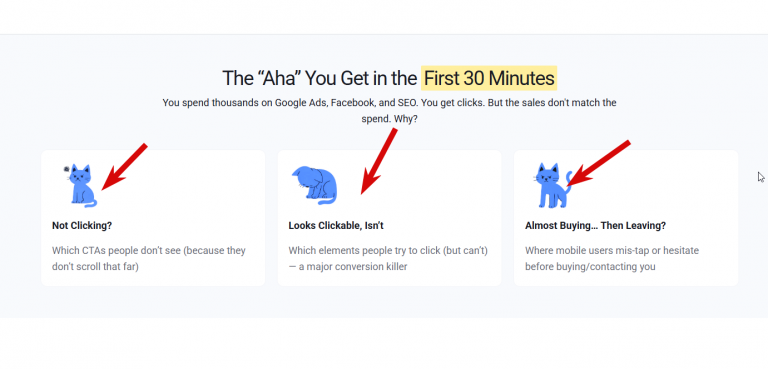Click the "Which CTAs people don't see" description

tap(149, 259)
